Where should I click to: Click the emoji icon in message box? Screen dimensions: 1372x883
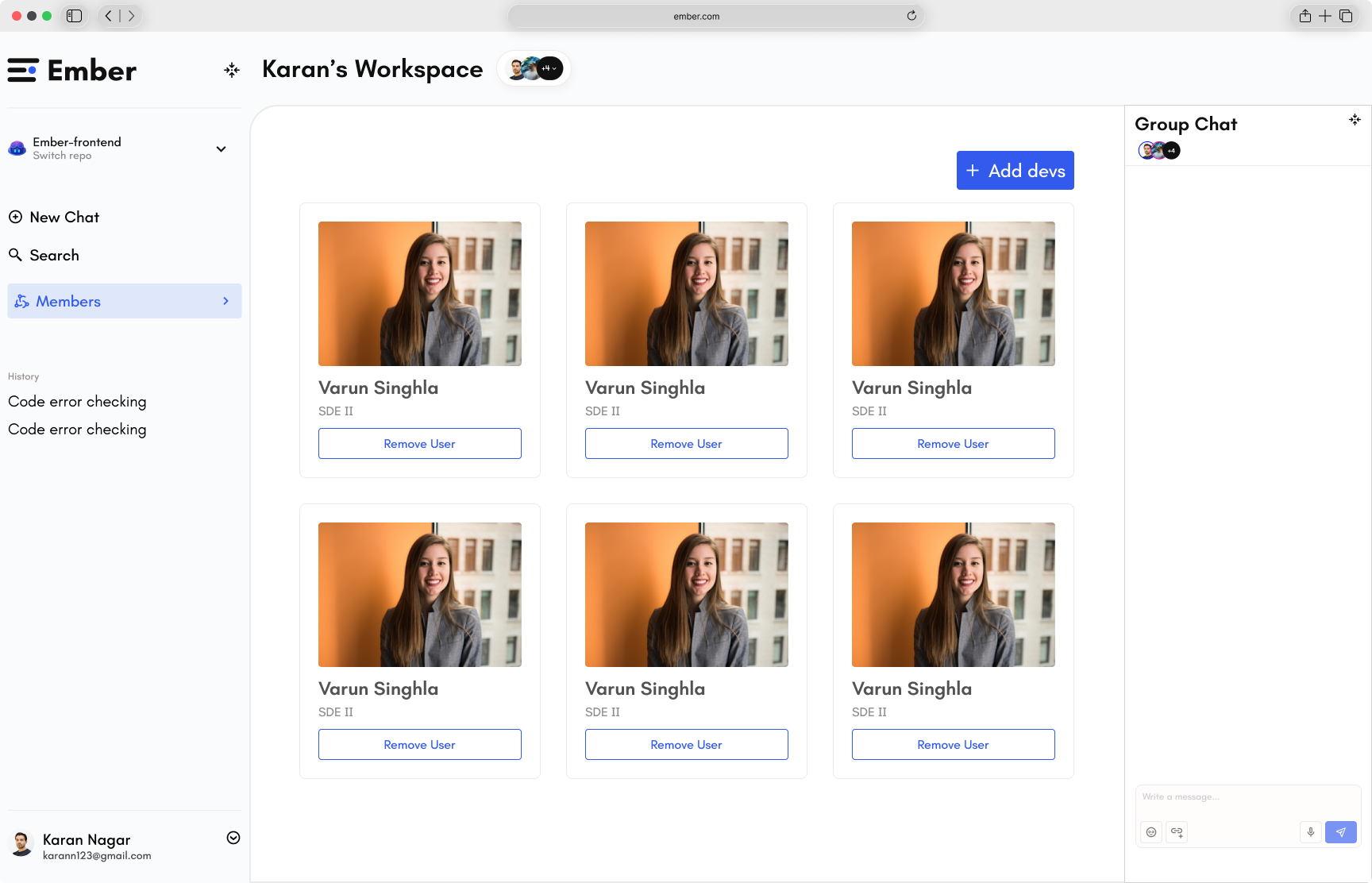(1151, 832)
